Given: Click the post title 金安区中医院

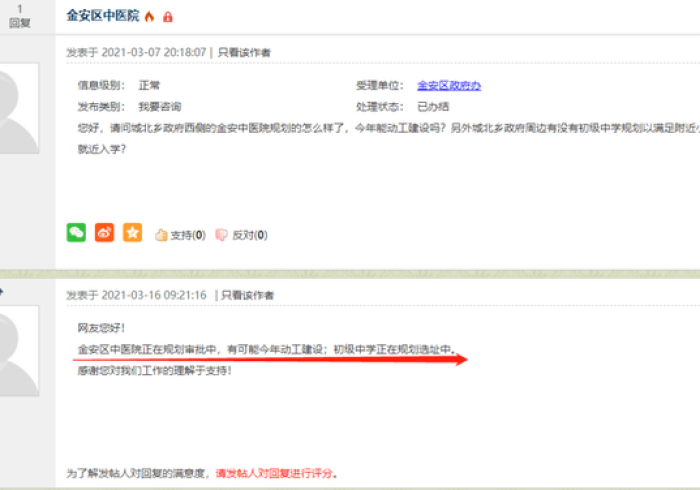Looking at the screenshot, I should click(103, 16).
